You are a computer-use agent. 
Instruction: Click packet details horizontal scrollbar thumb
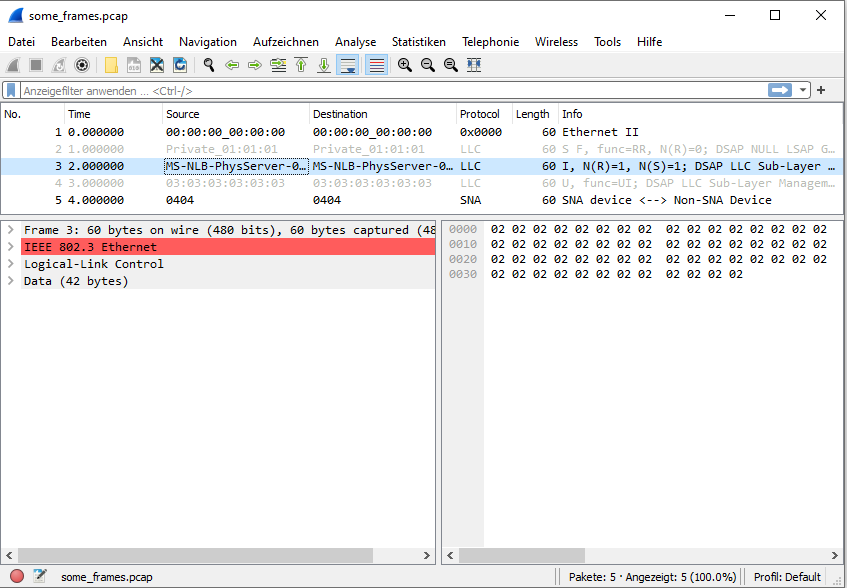click(195, 555)
